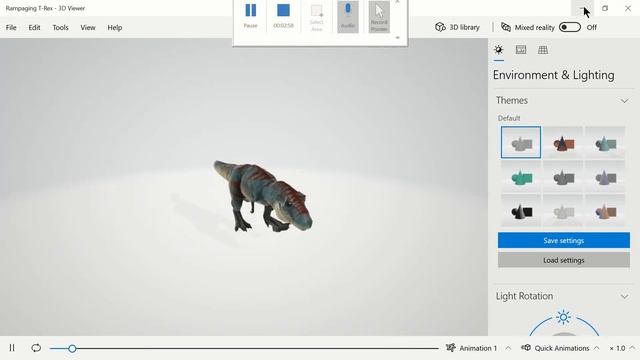Click the Select Area recorder button
The height and width of the screenshot is (360, 640).
317,17
